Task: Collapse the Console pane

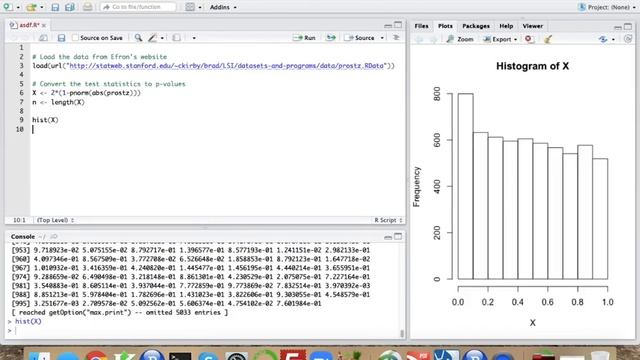Action: tap(388, 237)
